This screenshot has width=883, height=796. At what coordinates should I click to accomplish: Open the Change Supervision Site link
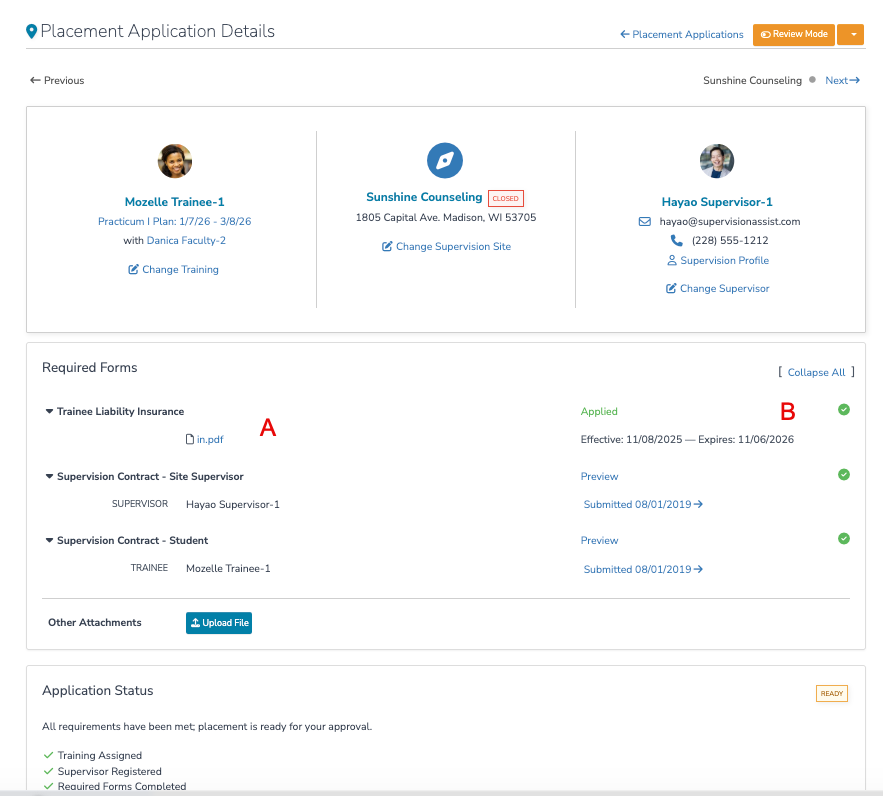point(446,247)
